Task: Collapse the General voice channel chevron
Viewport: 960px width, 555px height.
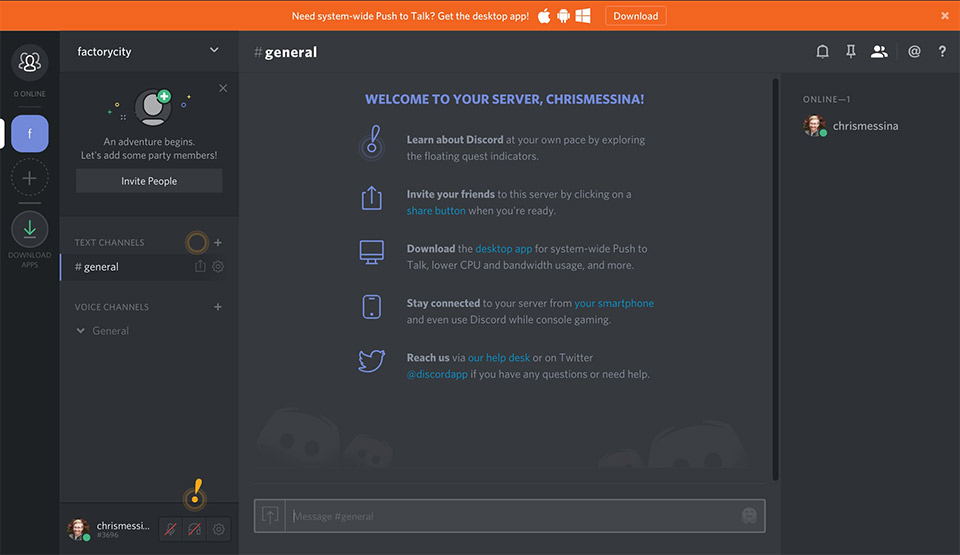Action: [80, 331]
